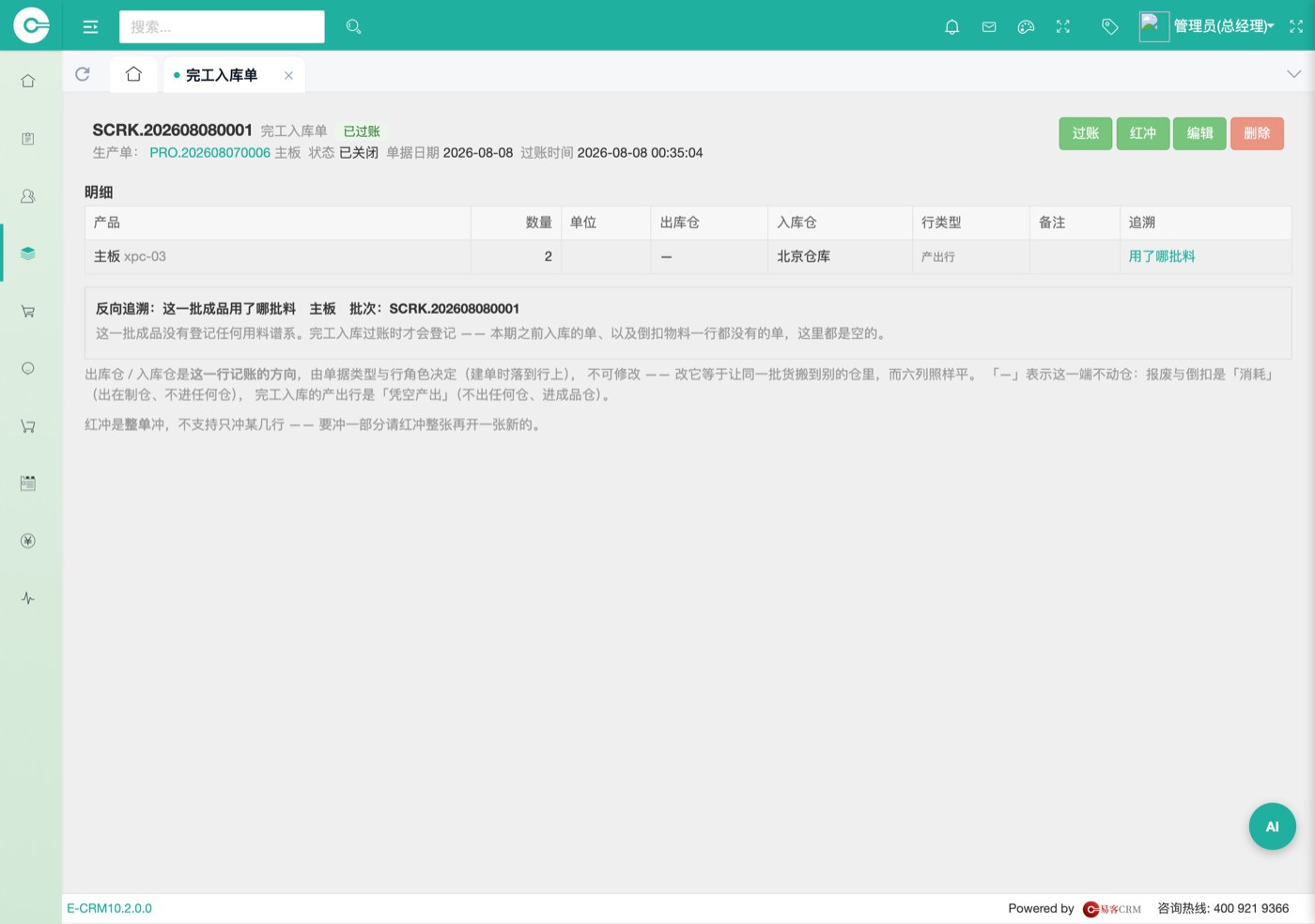Viewport: 1315px width, 924px height.
Task: Click the 已过账 status badge
Action: tap(362, 131)
